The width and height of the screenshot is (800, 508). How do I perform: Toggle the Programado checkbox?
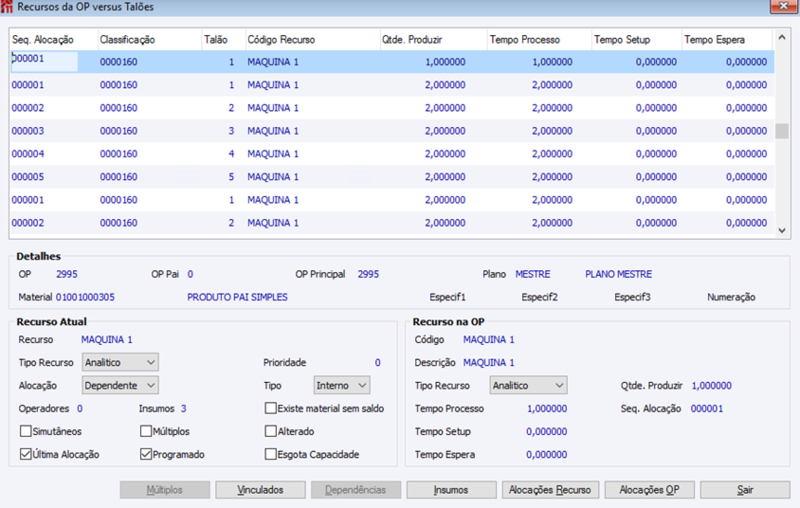(x=146, y=454)
